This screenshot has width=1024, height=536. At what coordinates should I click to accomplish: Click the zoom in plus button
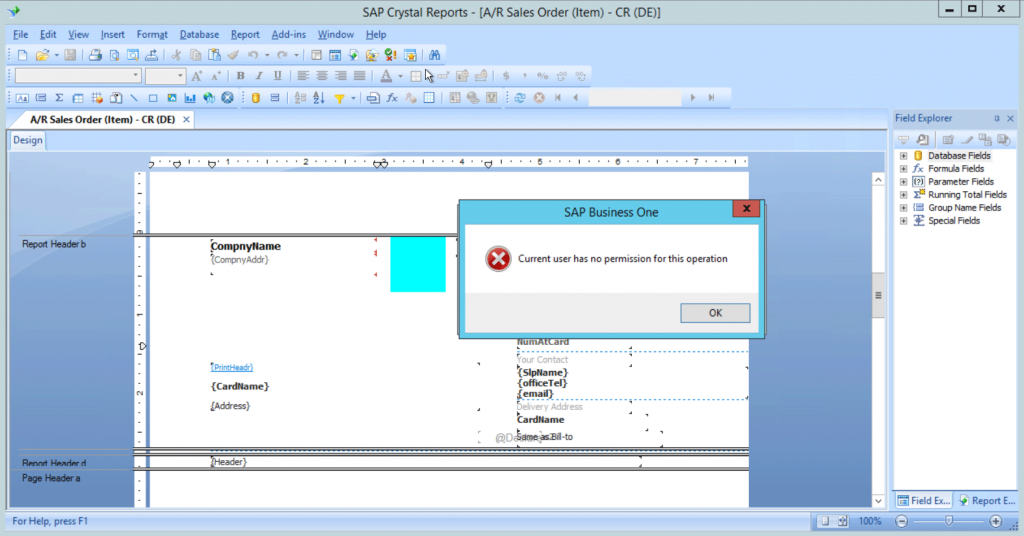tap(996, 521)
